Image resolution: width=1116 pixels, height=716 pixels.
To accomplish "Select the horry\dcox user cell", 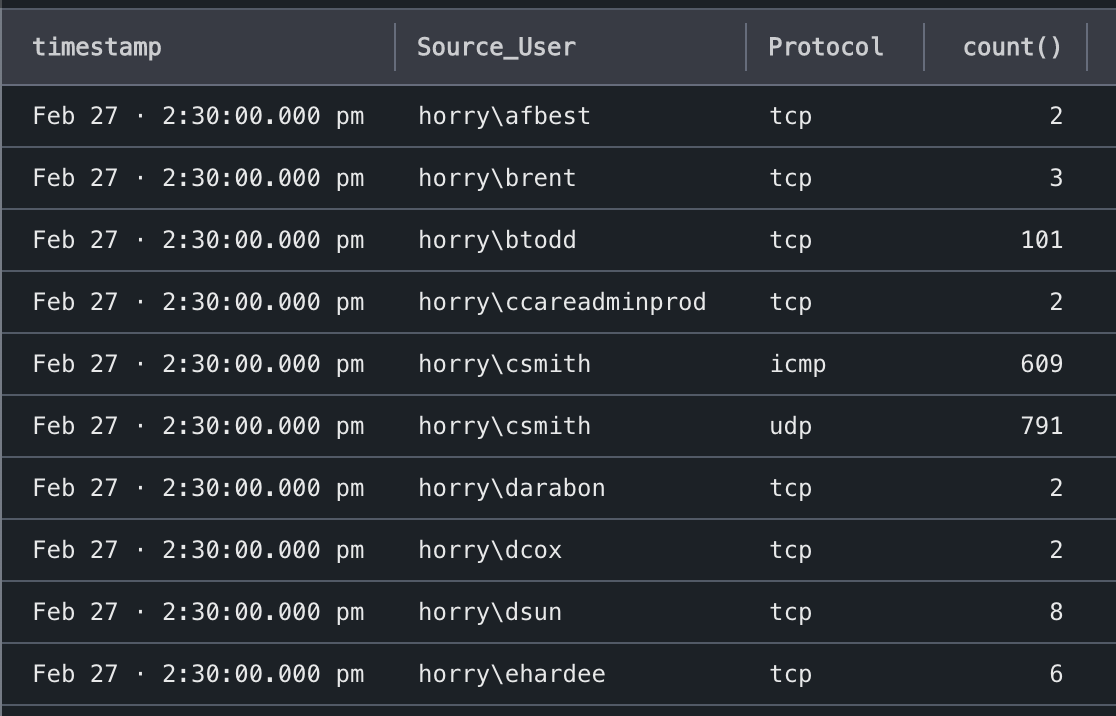I will pos(490,549).
